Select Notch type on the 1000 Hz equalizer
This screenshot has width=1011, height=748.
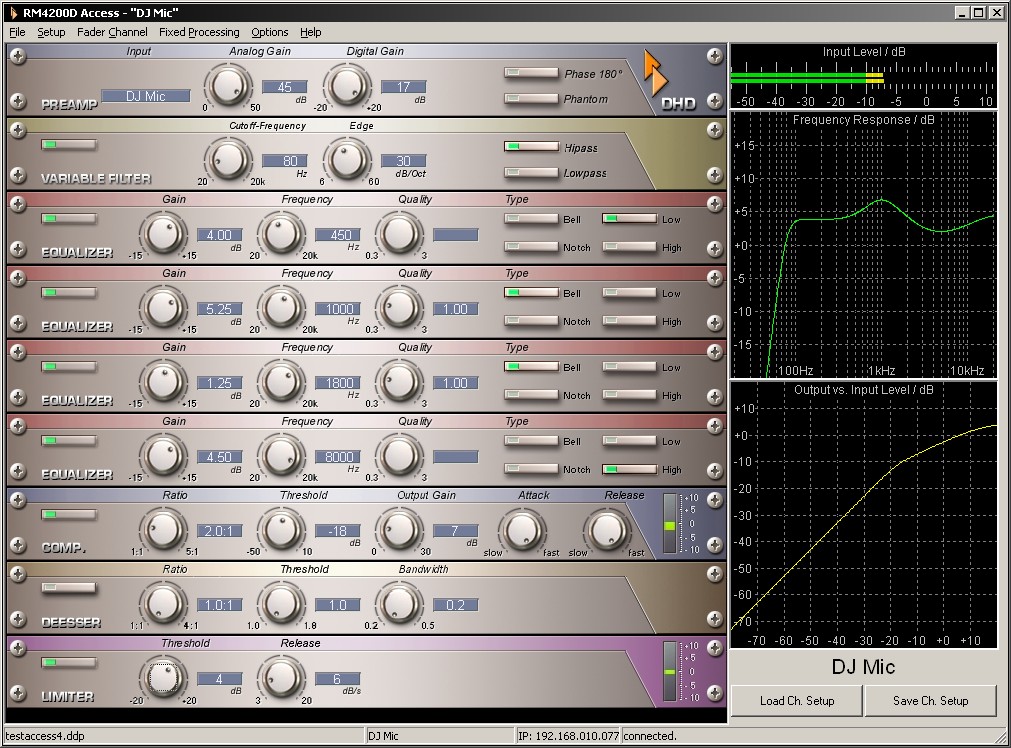tap(531, 320)
